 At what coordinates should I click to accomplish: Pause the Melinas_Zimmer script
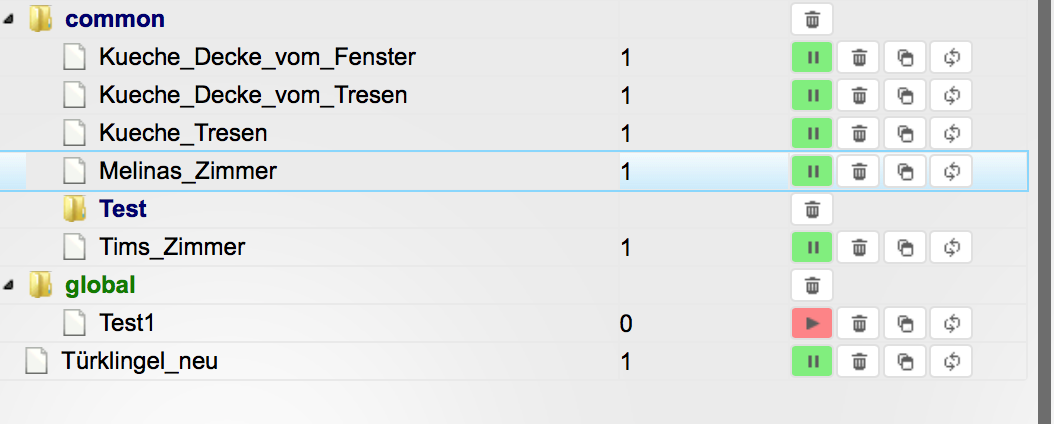812,171
